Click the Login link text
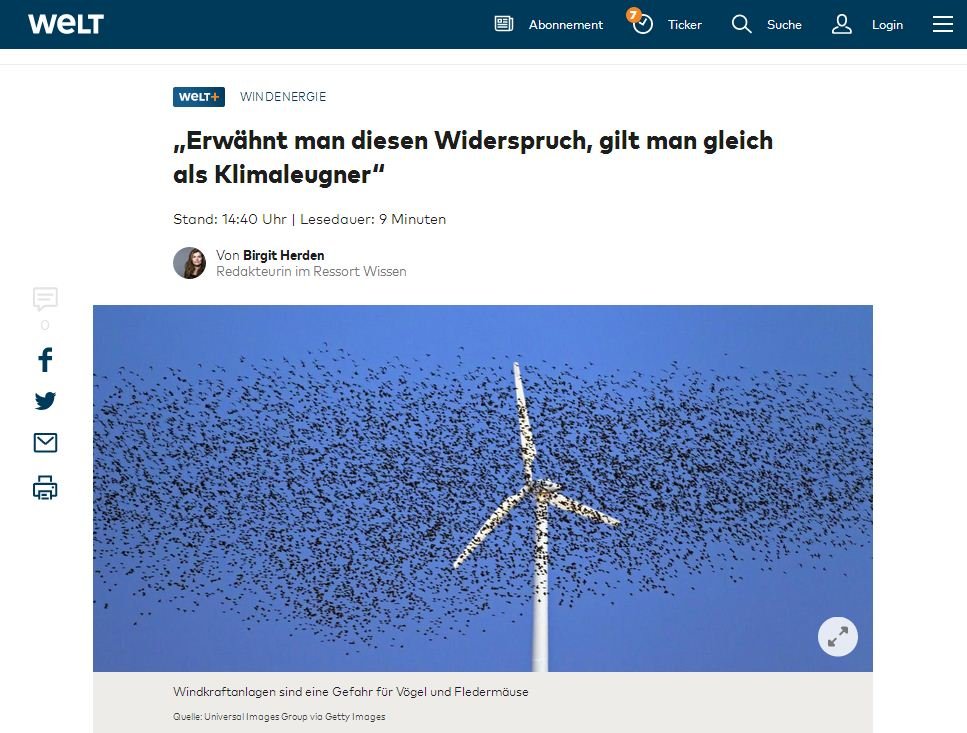The width and height of the screenshot is (967, 733). (x=887, y=25)
